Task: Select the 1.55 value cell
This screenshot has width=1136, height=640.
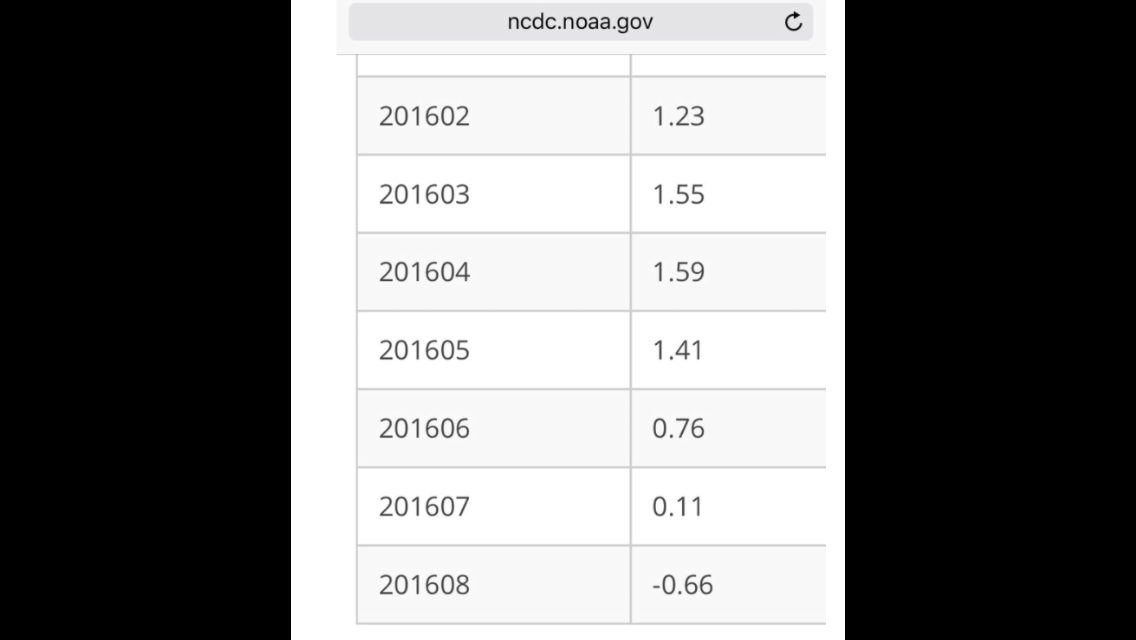Action: (729, 194)
